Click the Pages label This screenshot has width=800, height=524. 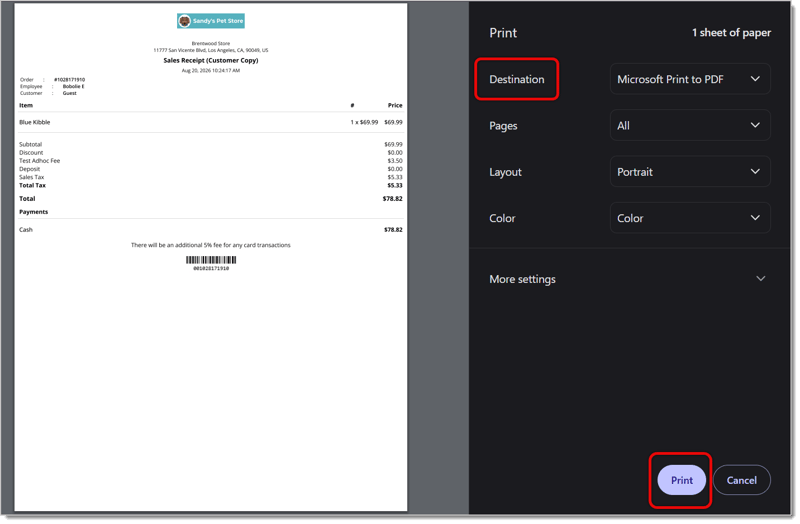click(x=505, y=126)
